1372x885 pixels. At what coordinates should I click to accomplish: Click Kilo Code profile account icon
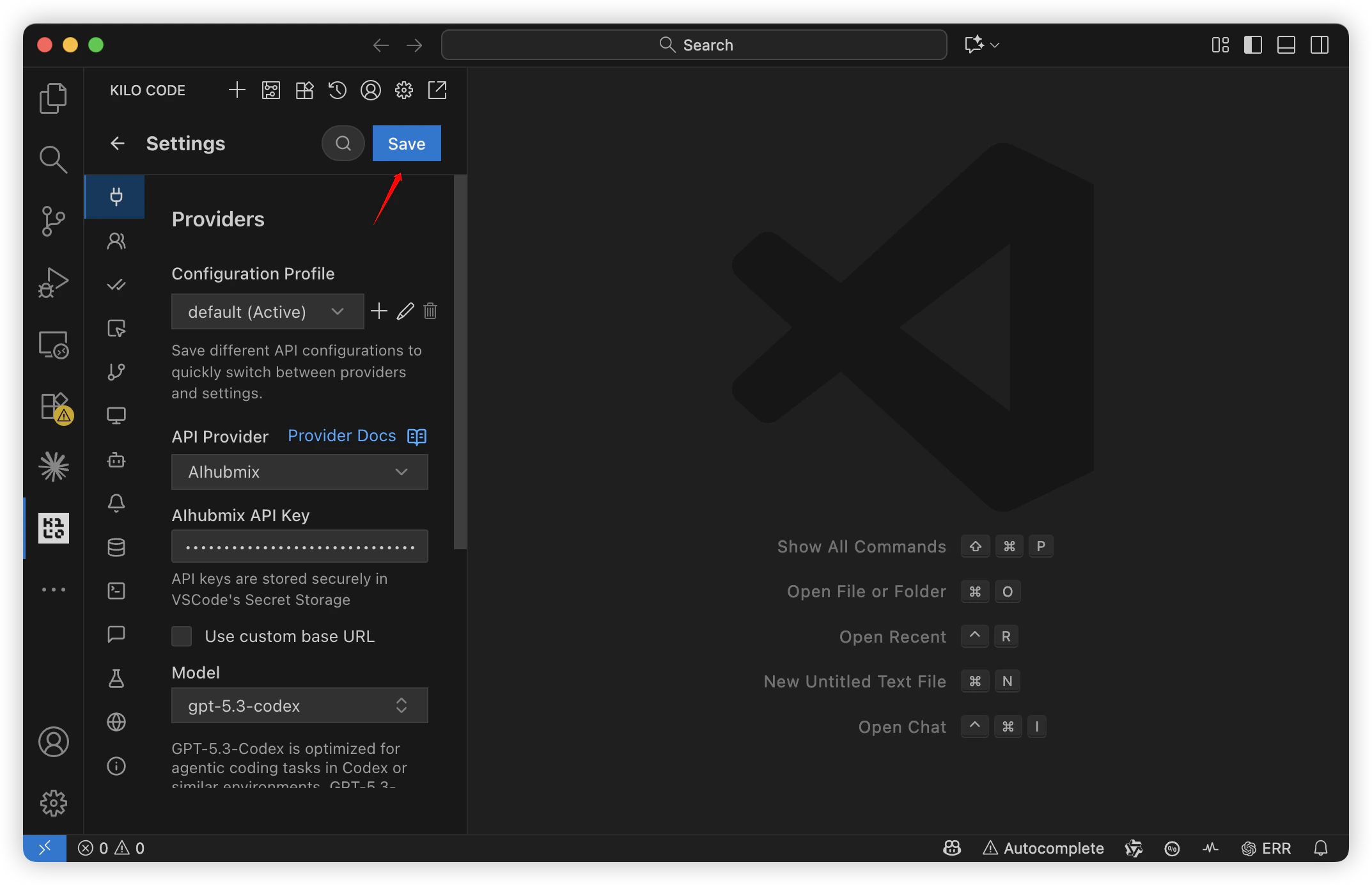click(371, 90)
